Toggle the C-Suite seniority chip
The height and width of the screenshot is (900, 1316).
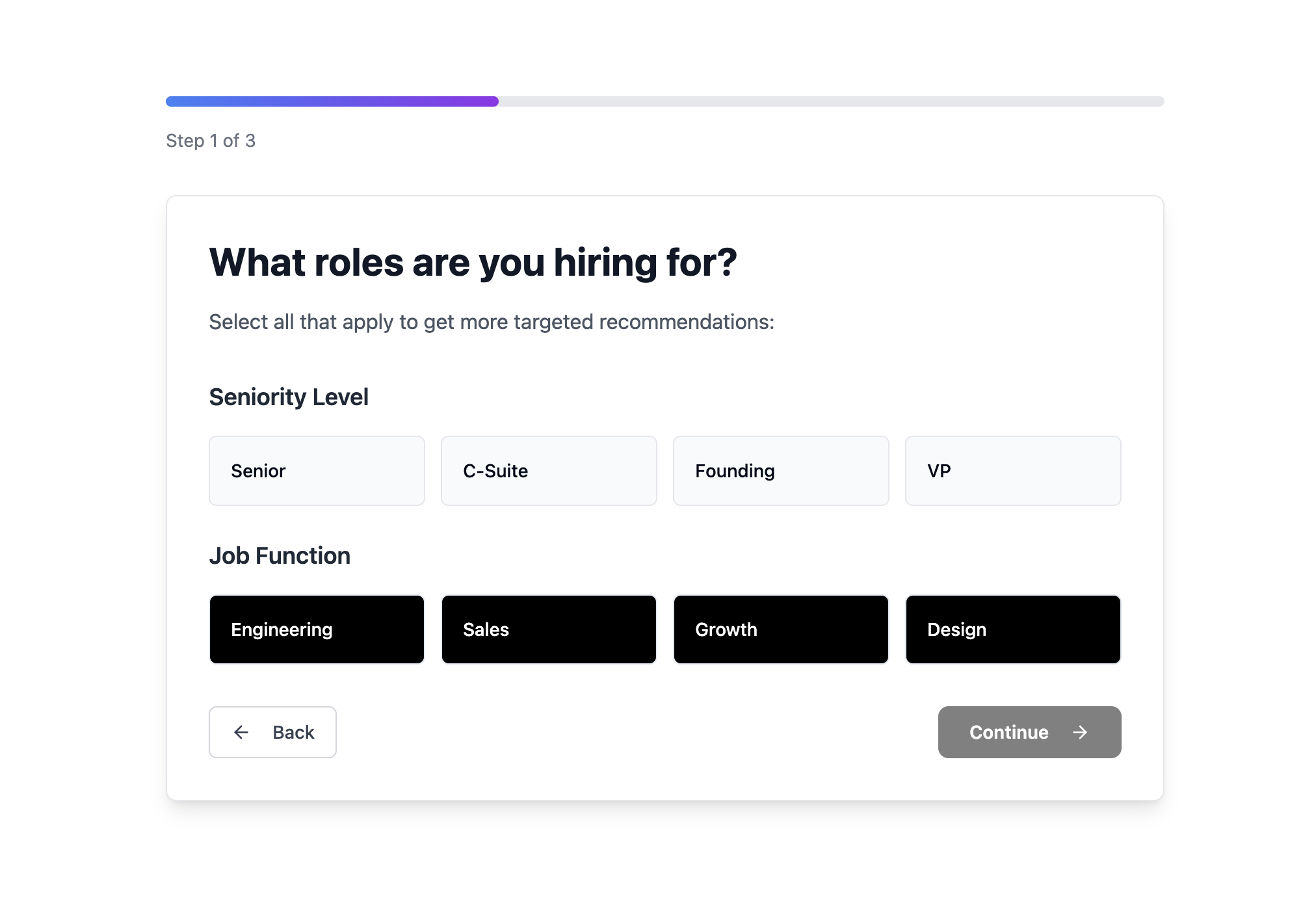[x=549, y=471]
